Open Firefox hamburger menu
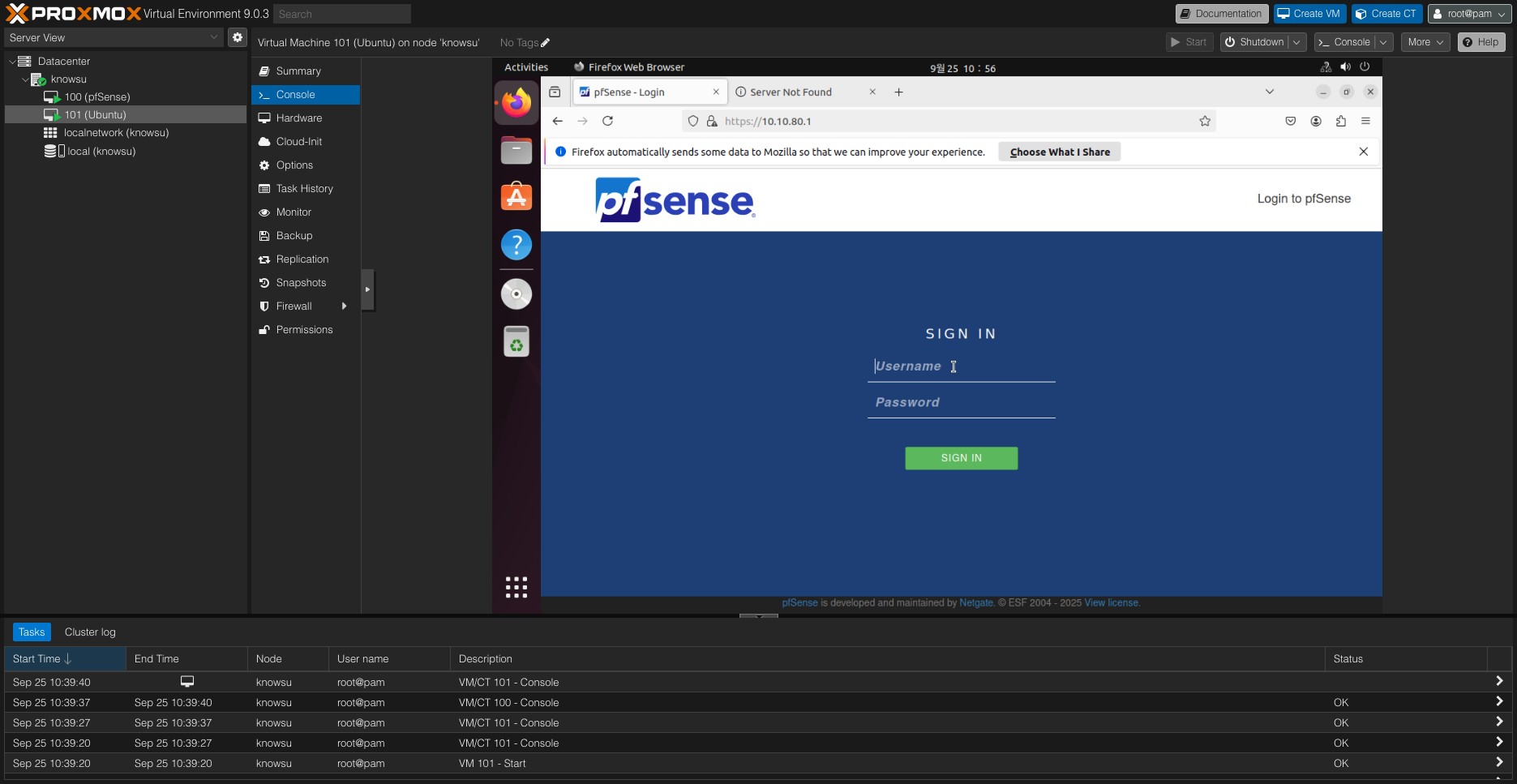This screenshot has height=784, width=1517. 1365,121
